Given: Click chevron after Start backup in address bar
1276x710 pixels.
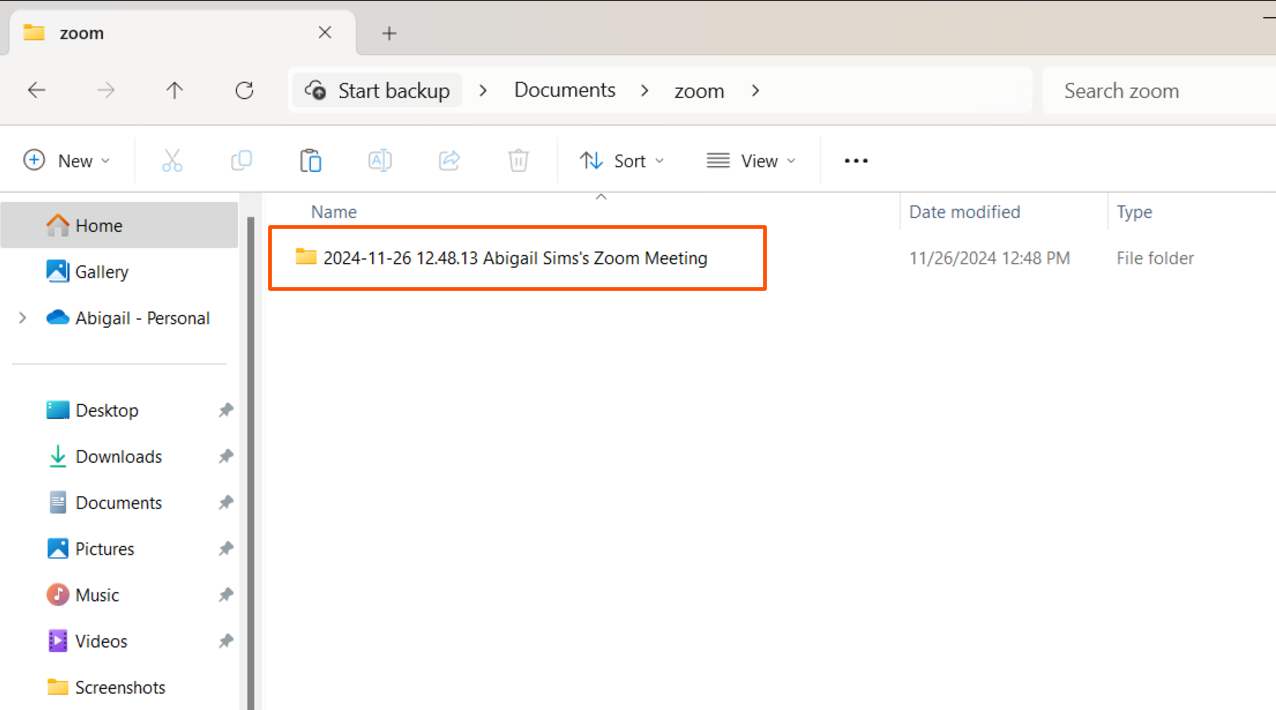Looking at the screenshot, I should 483,91.
